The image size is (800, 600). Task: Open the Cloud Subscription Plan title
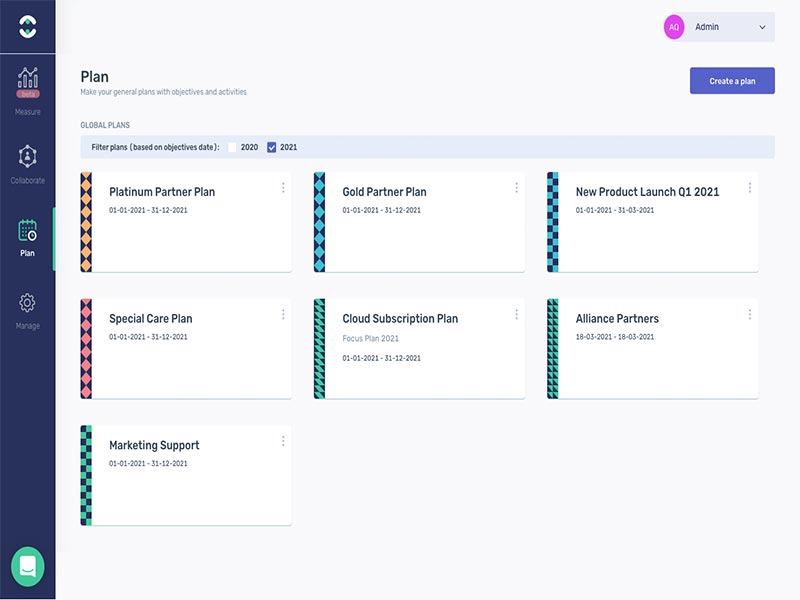400,319
